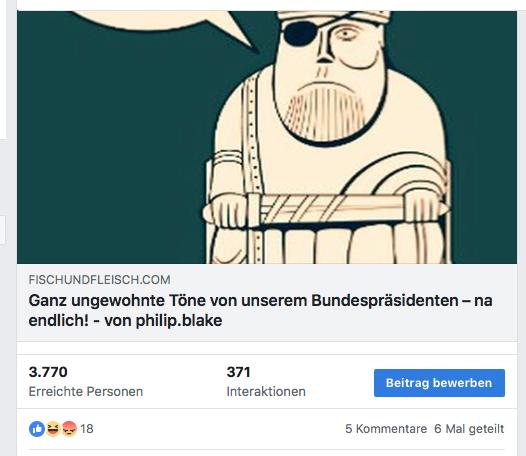This screenshot has width=526, height=456.
Task: Click 'von philip.blake' in the headline
Action: click(x=163, y=321)
